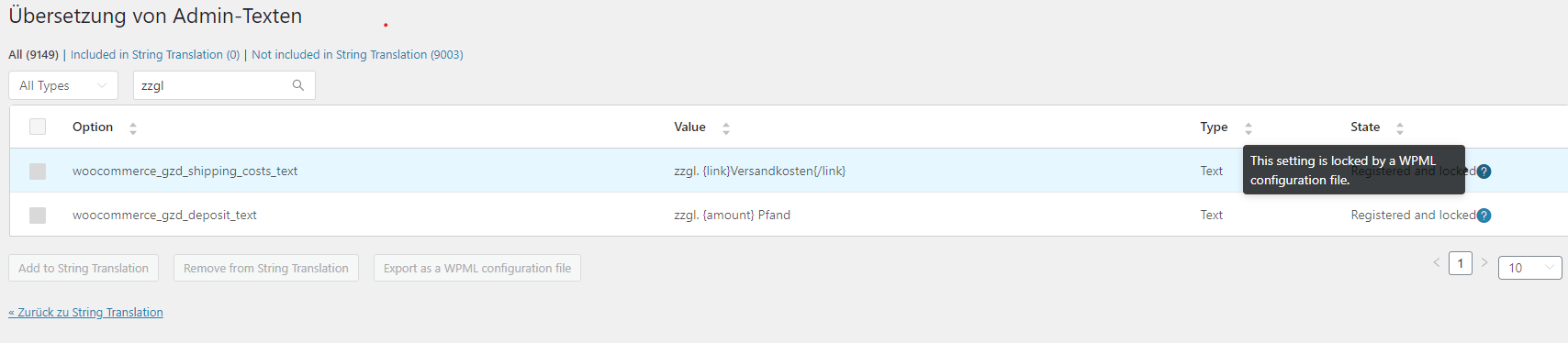1568x343 pixels.
Task: Click help icon for deposit text row
Action: (x=1484, y=216)
